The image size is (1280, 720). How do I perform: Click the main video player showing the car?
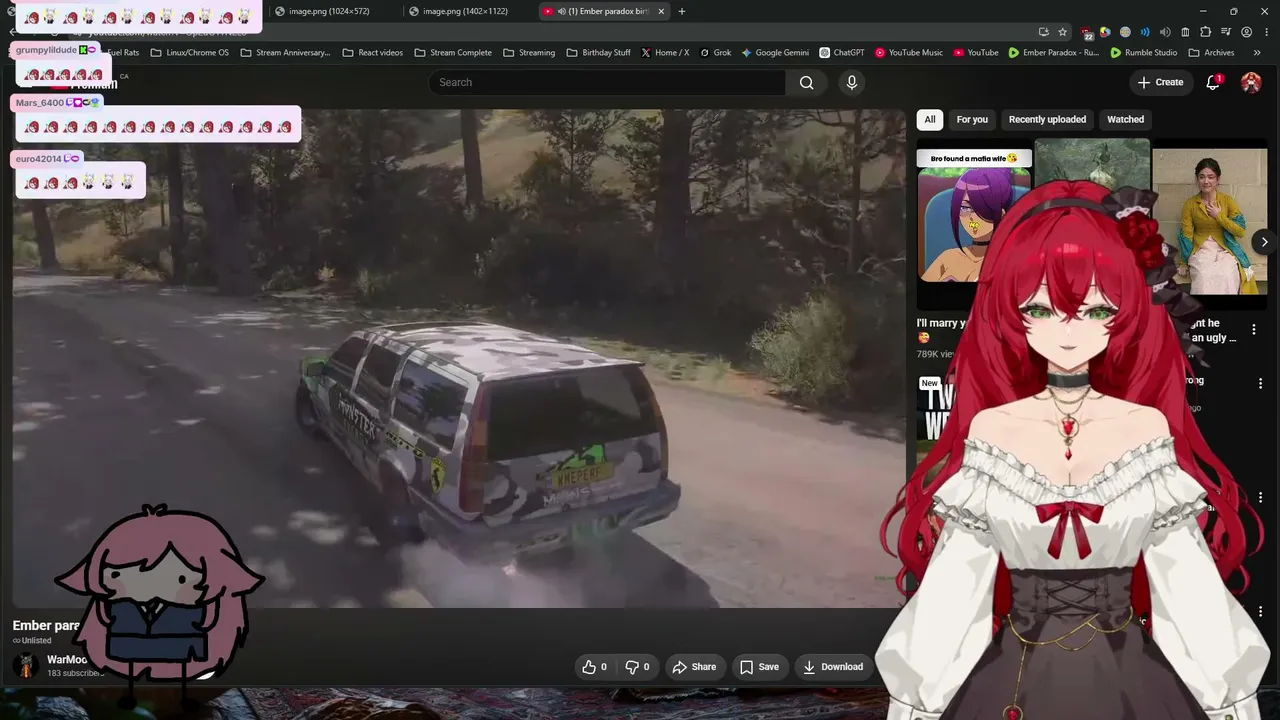coord(459,358)
